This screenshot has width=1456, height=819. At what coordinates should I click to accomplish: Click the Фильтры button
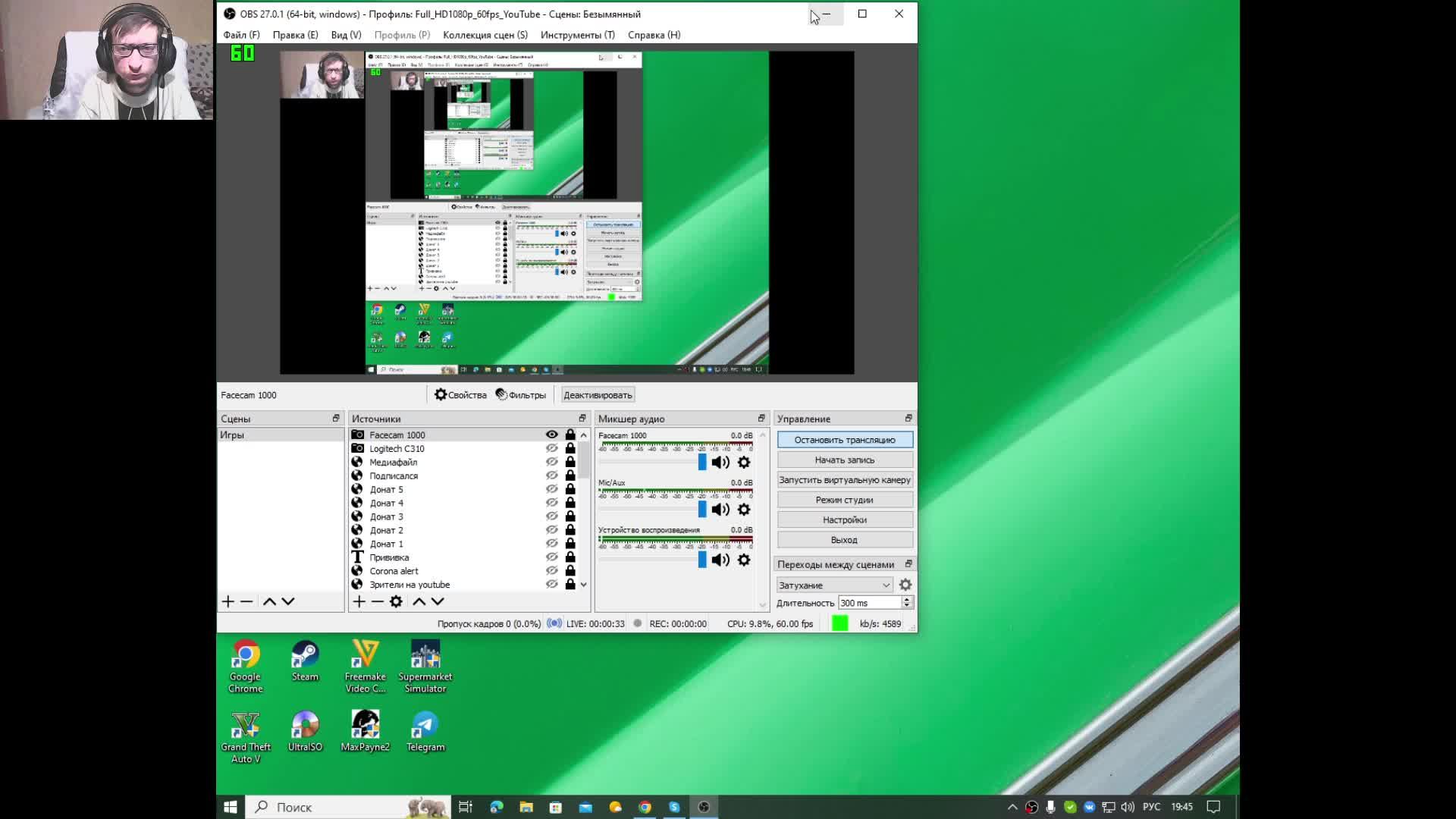520,395
